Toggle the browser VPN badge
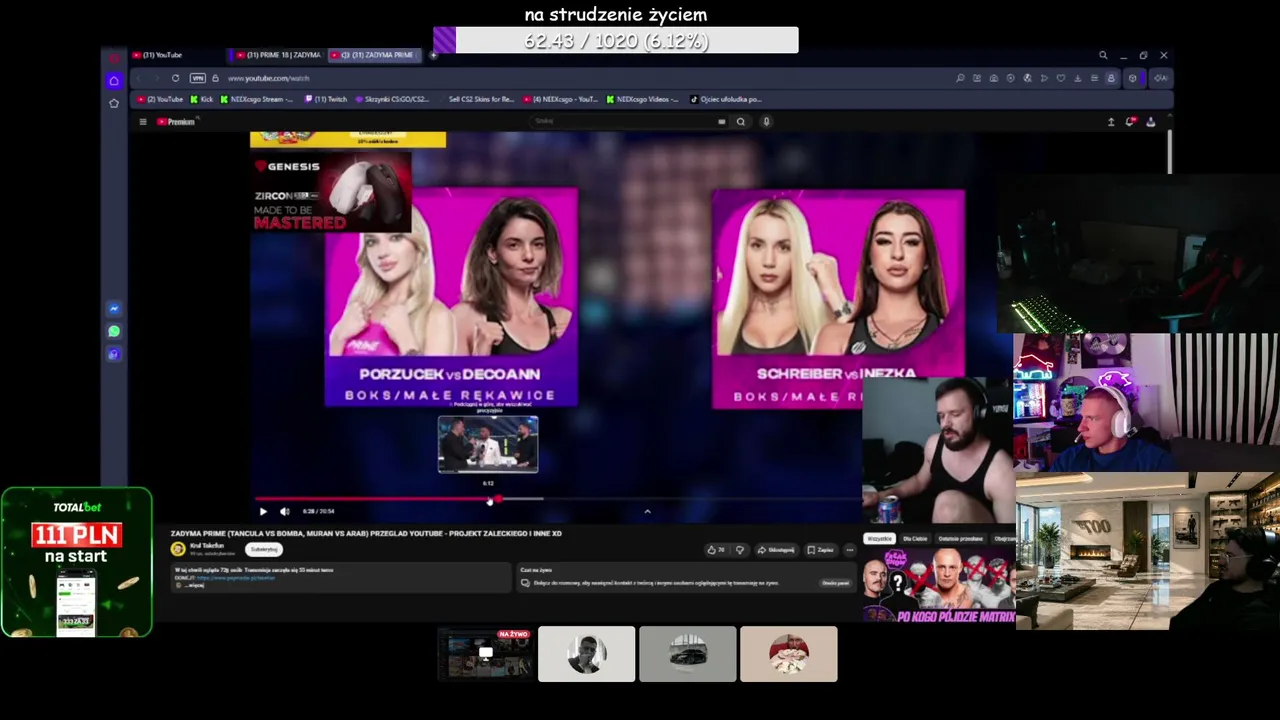 tap(197, 78)
